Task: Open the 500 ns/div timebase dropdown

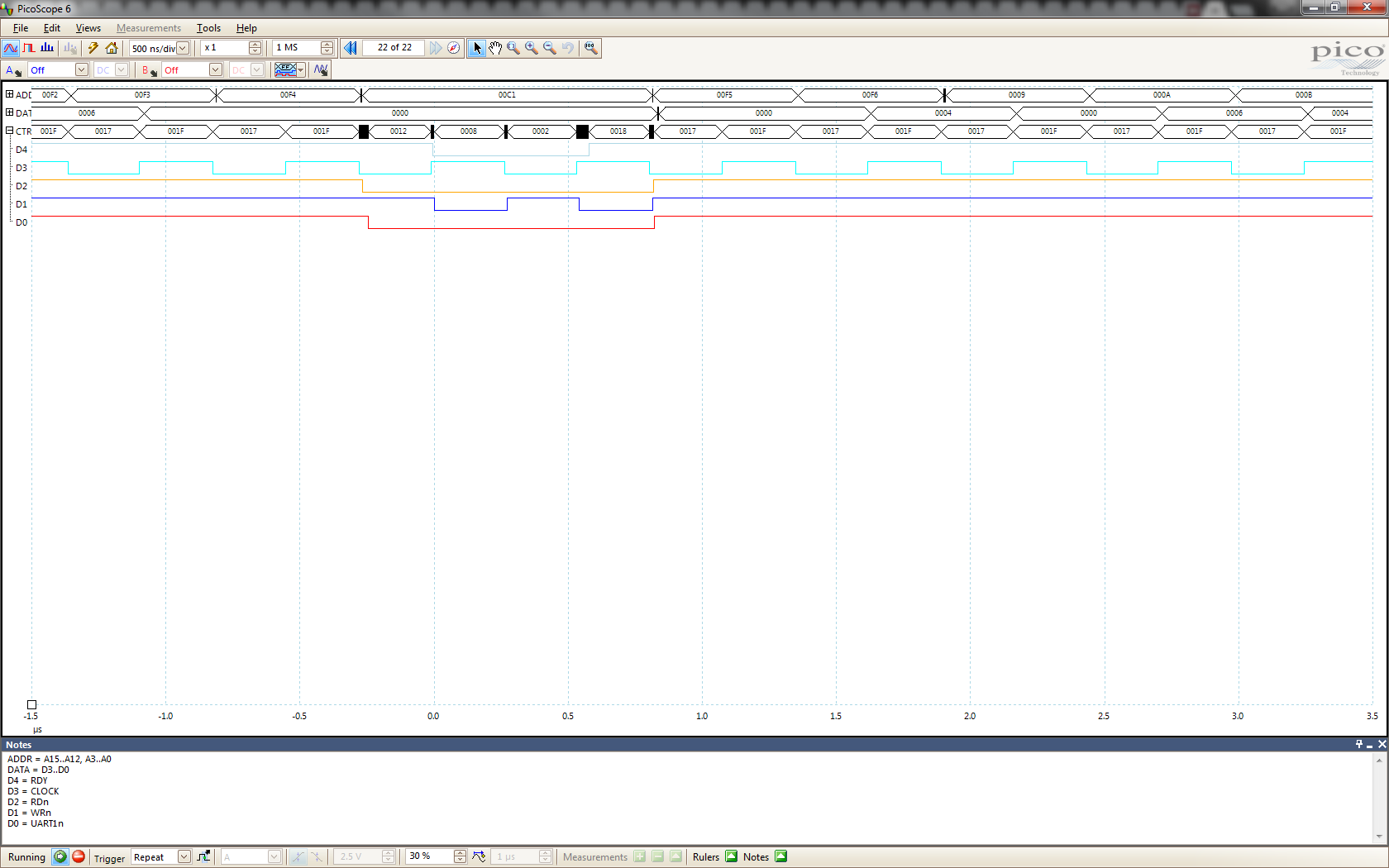Action: click(x=183, y=48)
